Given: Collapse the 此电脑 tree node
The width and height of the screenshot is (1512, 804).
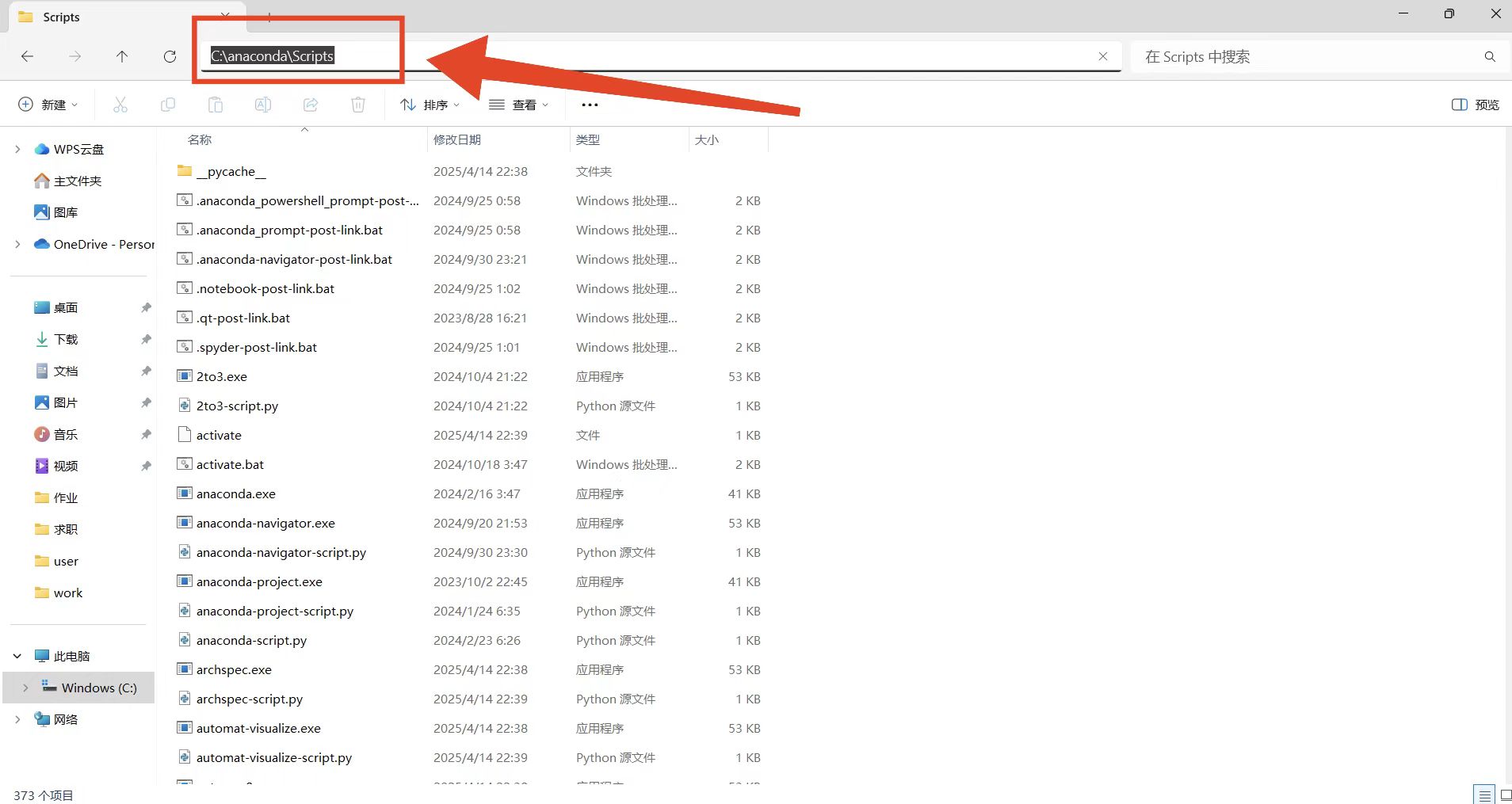Looking at the screenshot, I should tap(17, 656).
